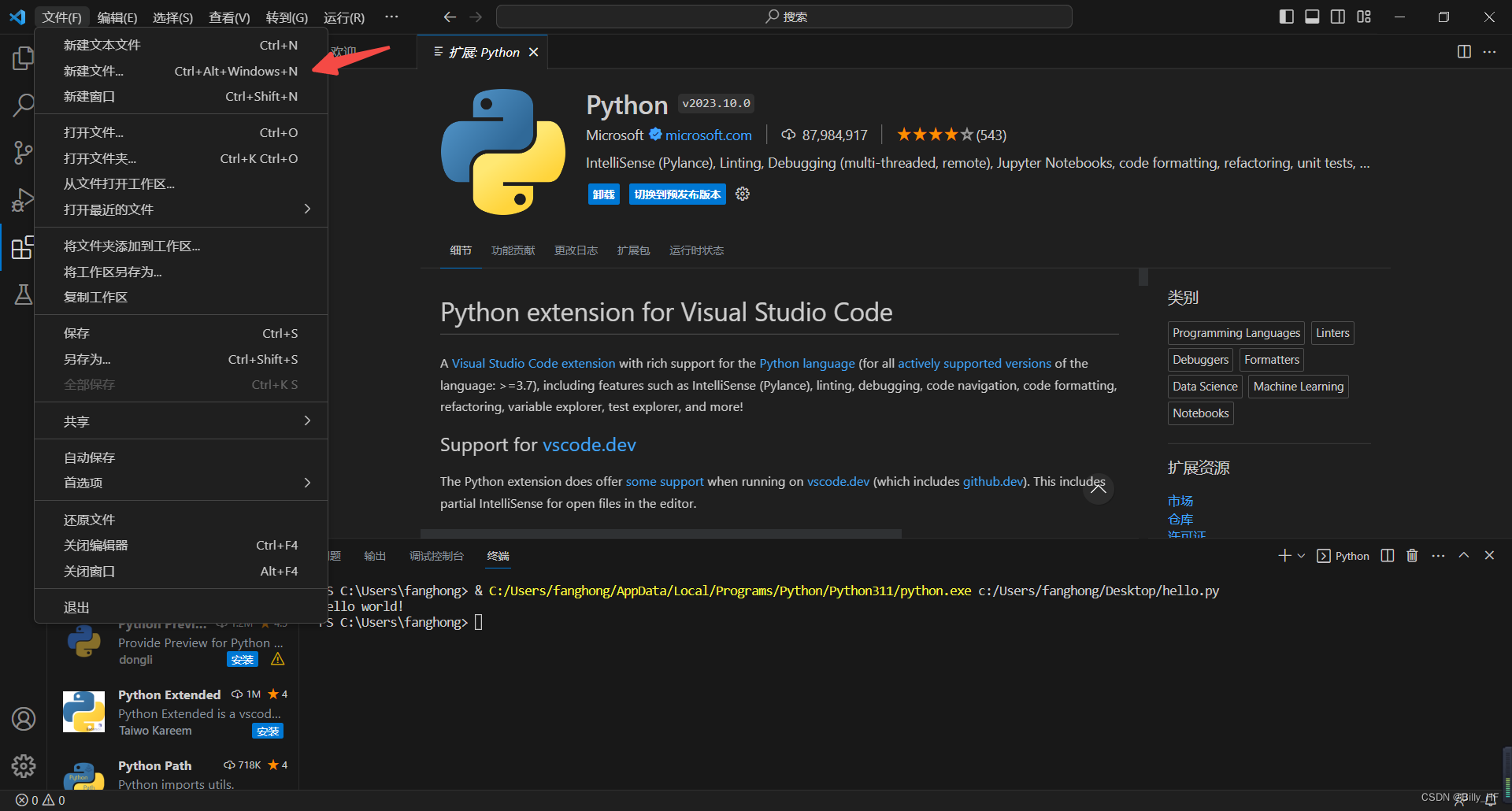Open terminal panel more actions ellipsis

coord(1438,556)
